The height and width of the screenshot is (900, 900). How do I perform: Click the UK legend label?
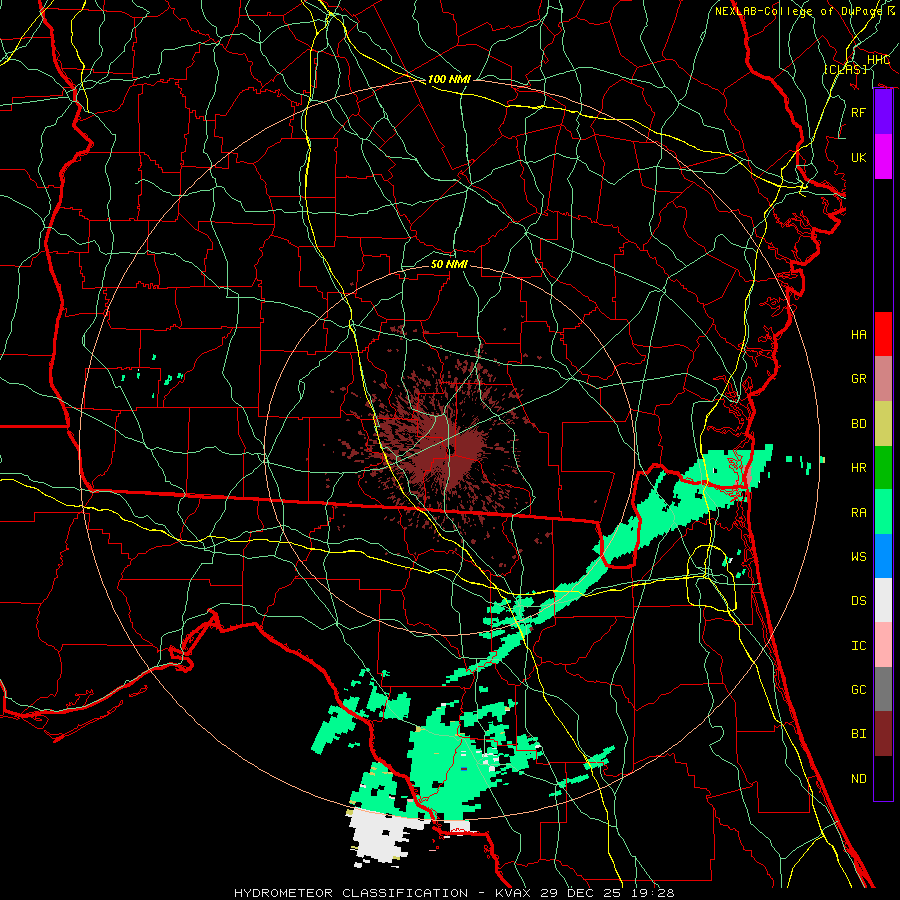(x=858, y=157)
